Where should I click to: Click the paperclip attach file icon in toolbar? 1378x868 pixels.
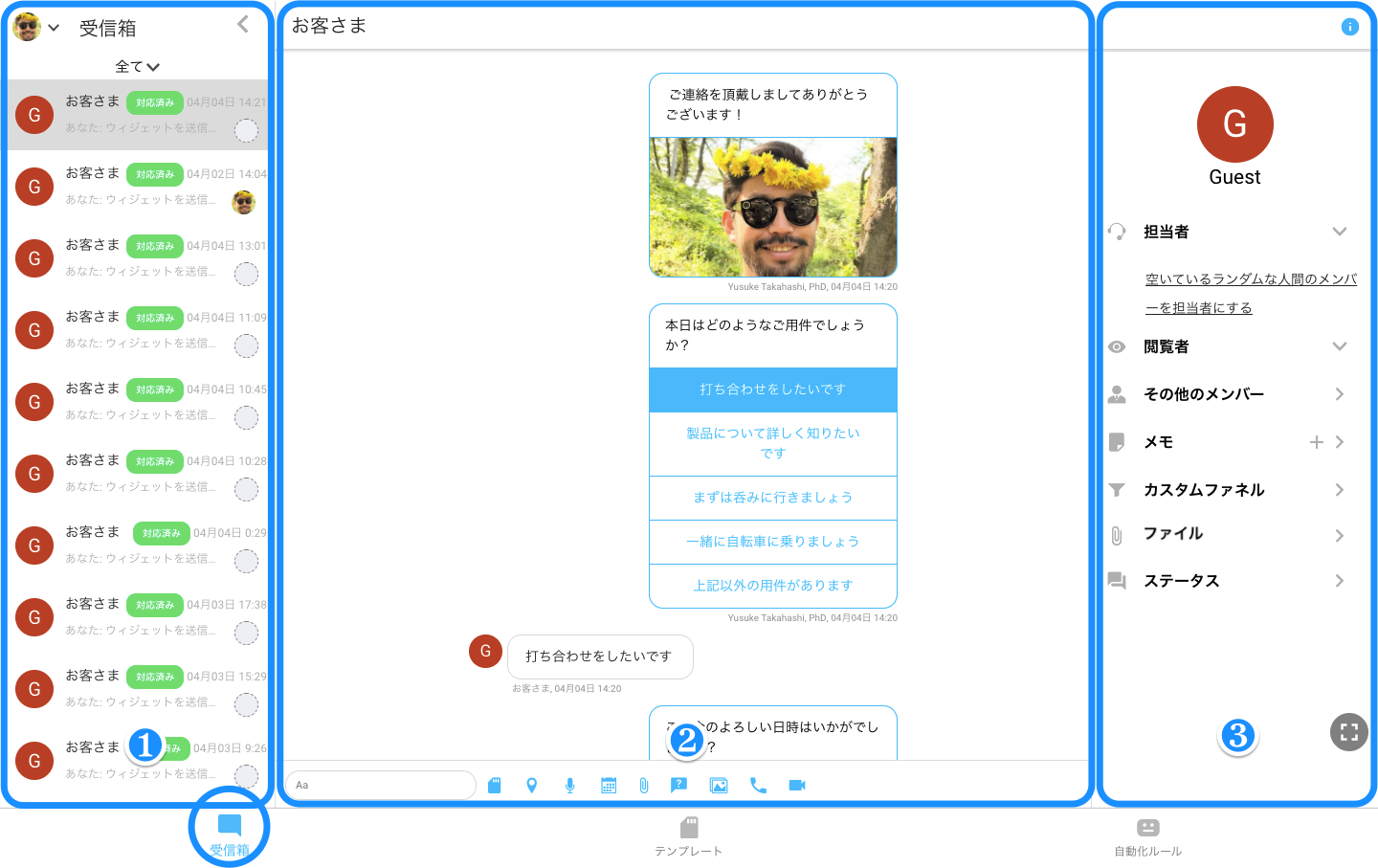click(644, 786)
